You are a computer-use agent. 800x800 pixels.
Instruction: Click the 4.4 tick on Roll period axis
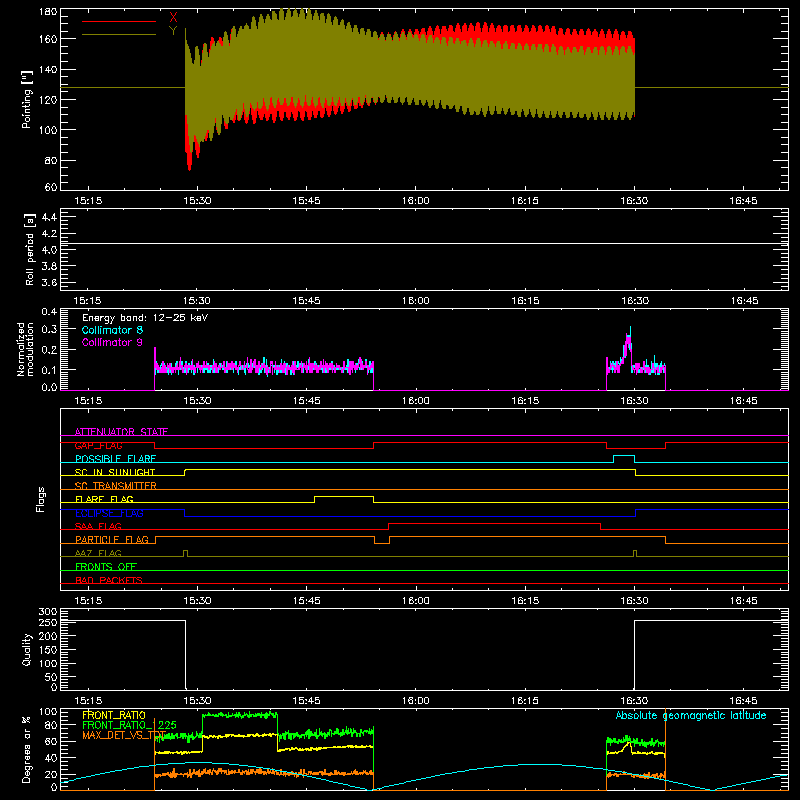tap(49, 217)
